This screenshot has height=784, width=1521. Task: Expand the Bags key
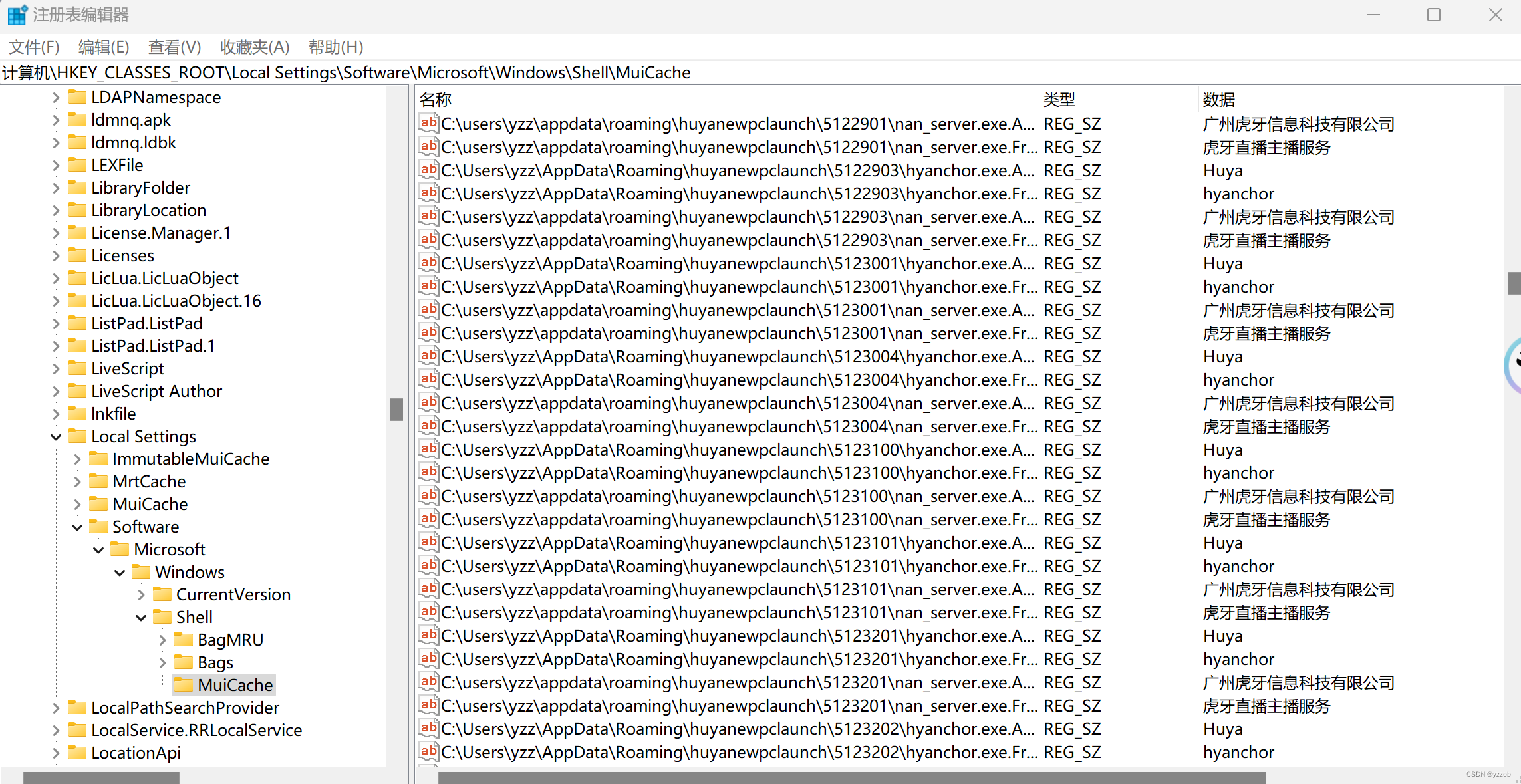coord(162,663)
